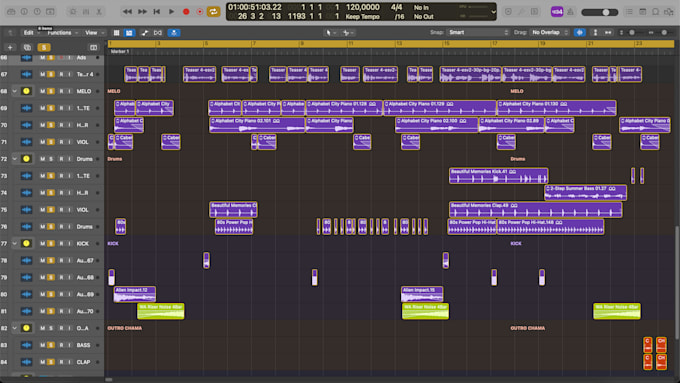Click the vertical auto zoom icon
680x383 pixels.
click(595, 33)
